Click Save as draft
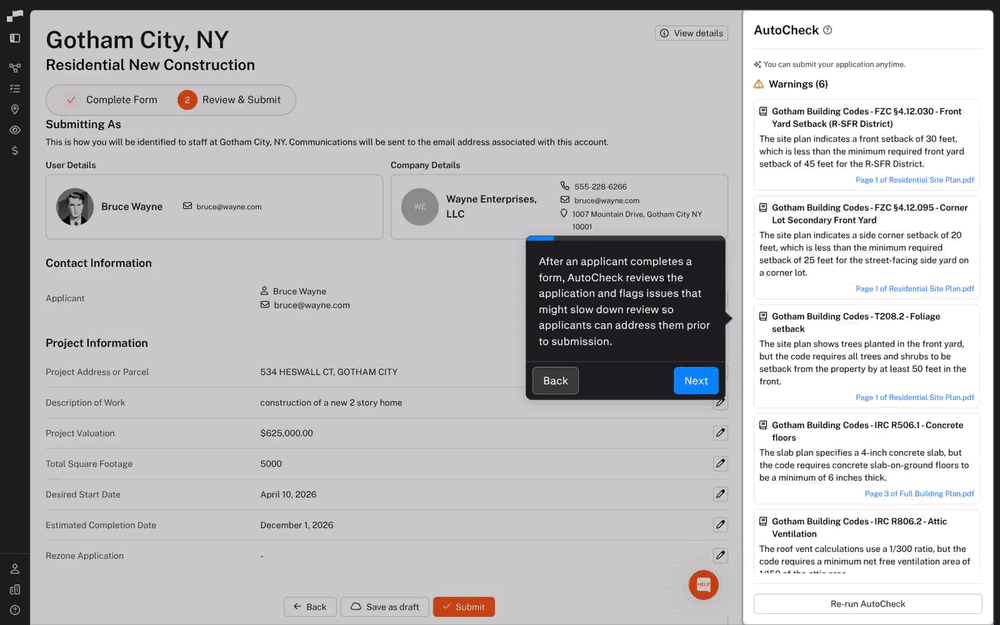Viewport: 1000px width, 625px height. pyautogui.click(x=384, y=606)
